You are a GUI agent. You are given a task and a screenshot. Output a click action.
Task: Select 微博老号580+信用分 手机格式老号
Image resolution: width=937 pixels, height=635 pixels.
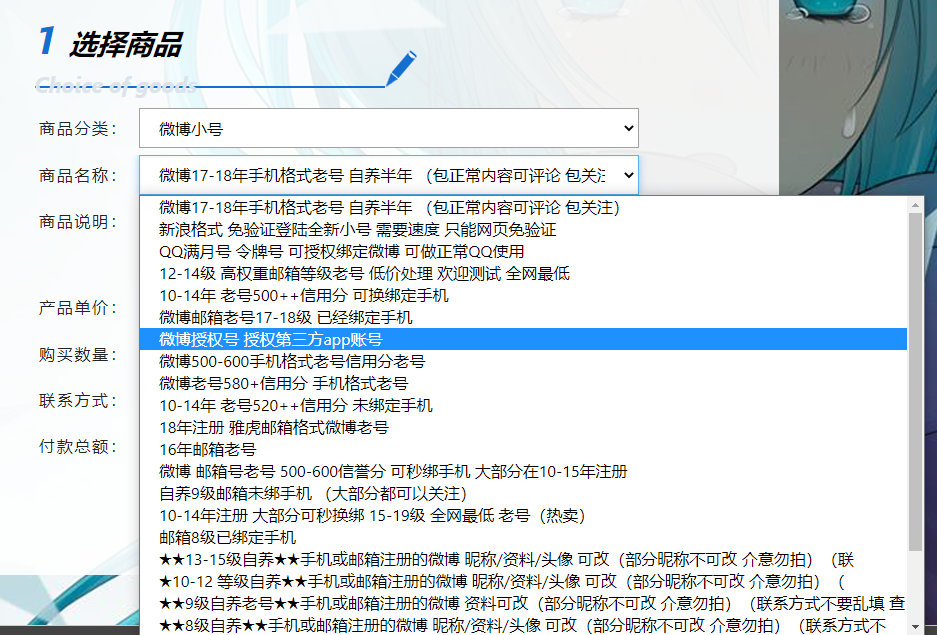523,384
